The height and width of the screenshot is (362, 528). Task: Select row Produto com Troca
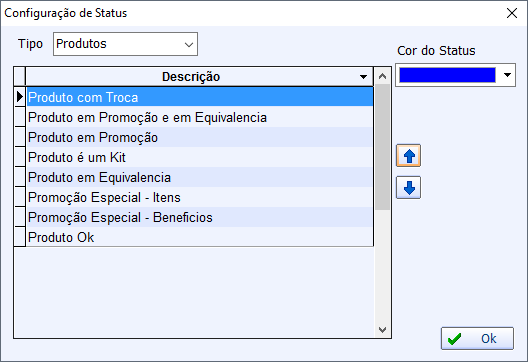tap(200, 97)
